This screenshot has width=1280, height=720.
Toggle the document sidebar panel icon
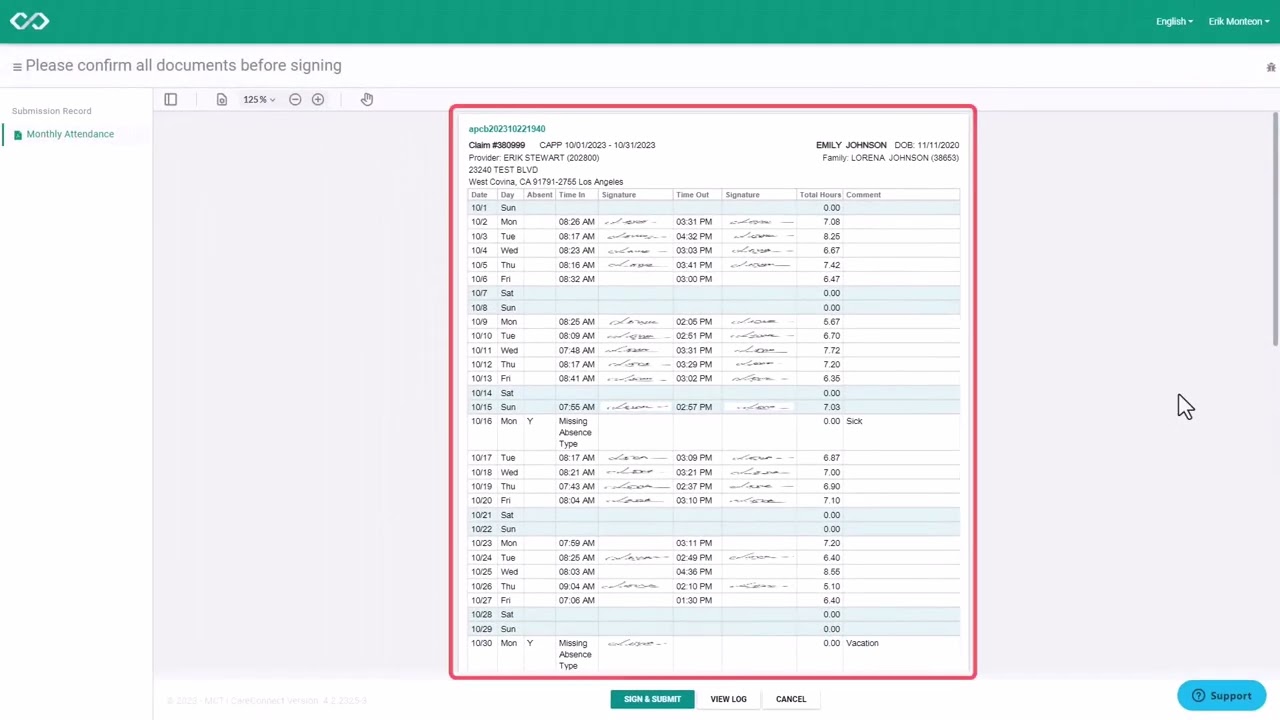pos(170,100)
